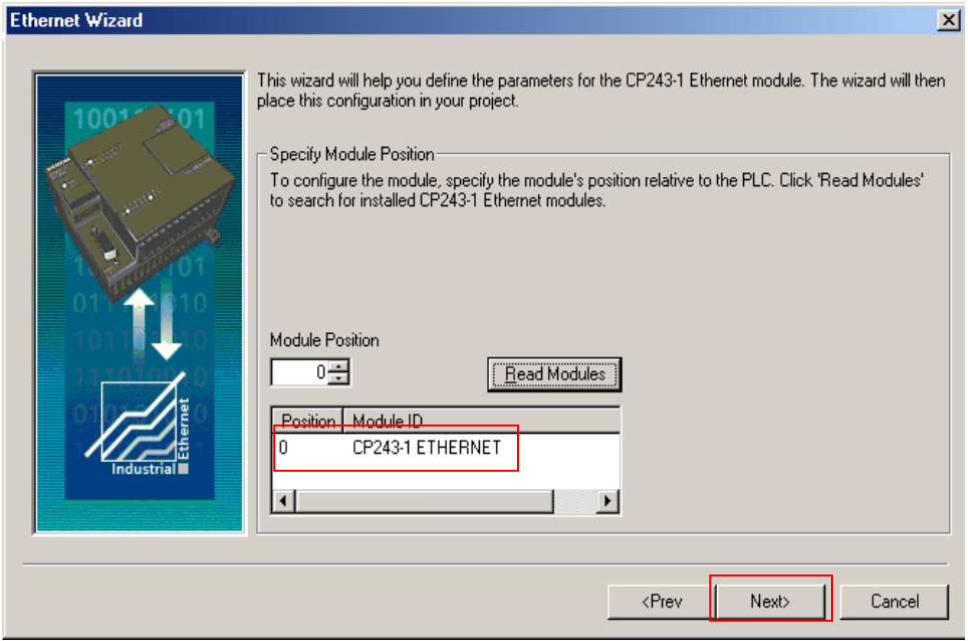Select the CP243-1 ETHERNET module entry
Viewport: 968px width, 641px height.
click(x=427, y=448)
